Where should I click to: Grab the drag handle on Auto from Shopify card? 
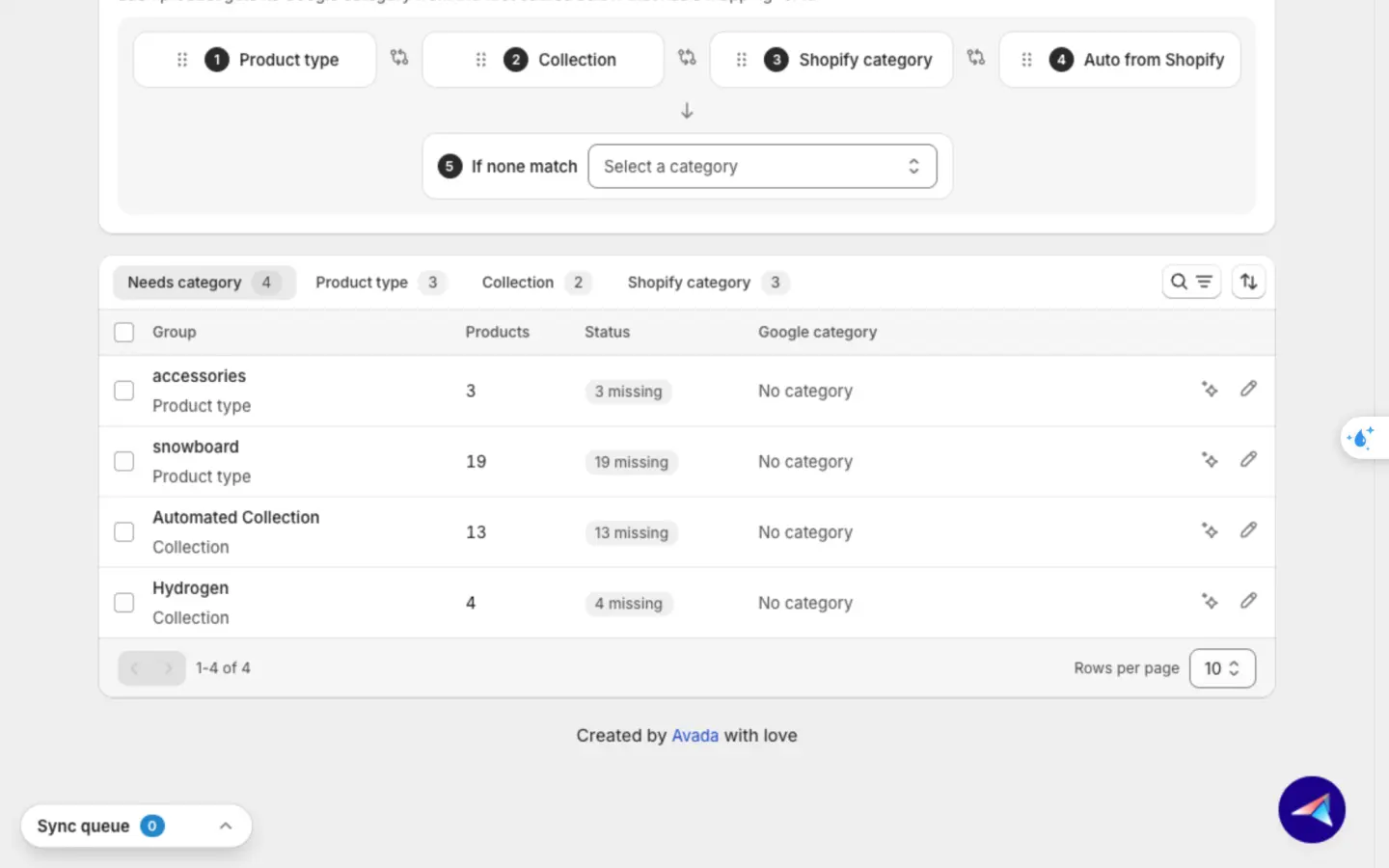[1026, 60]
